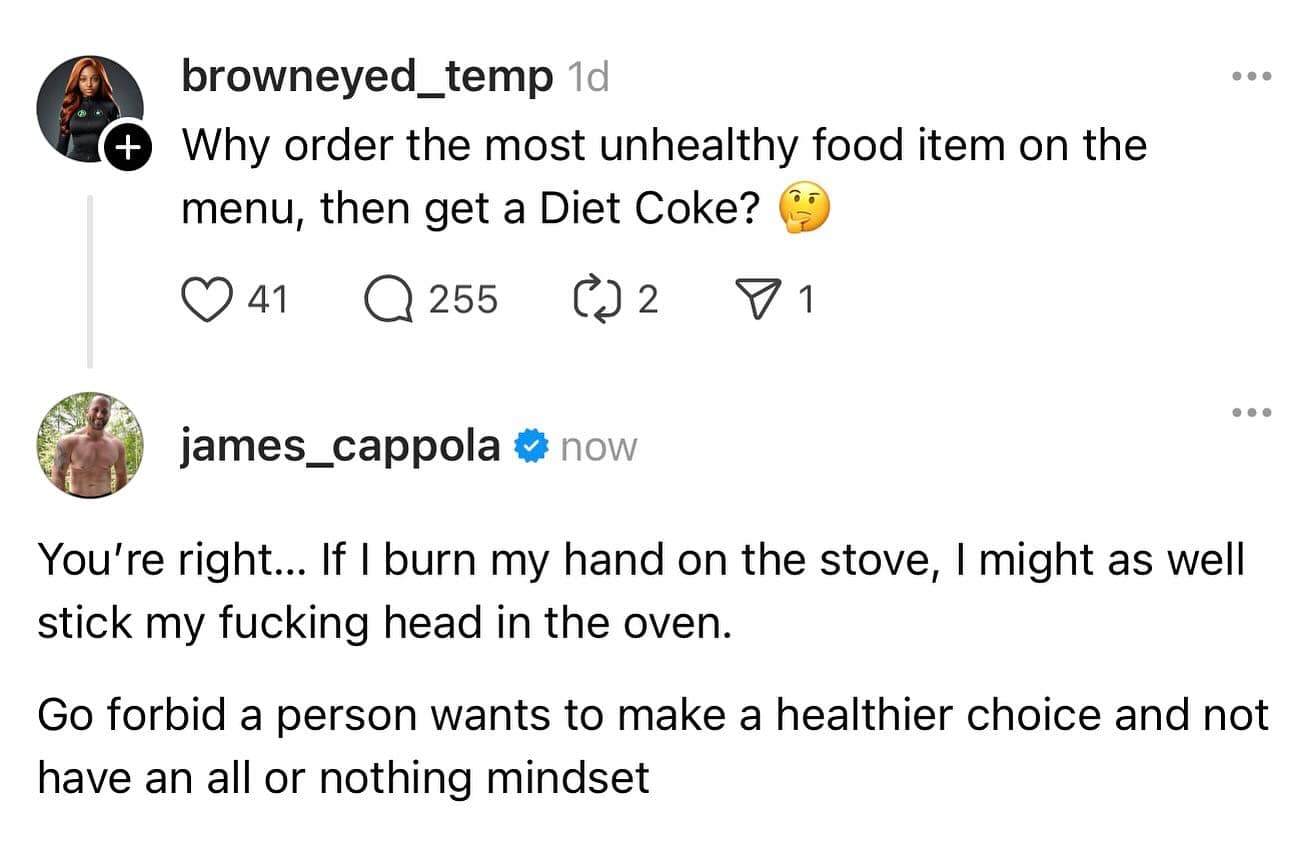Click the blue verified badge next to james_cappola
Viewport: 1307px width, 841px height.
point(529,447)
